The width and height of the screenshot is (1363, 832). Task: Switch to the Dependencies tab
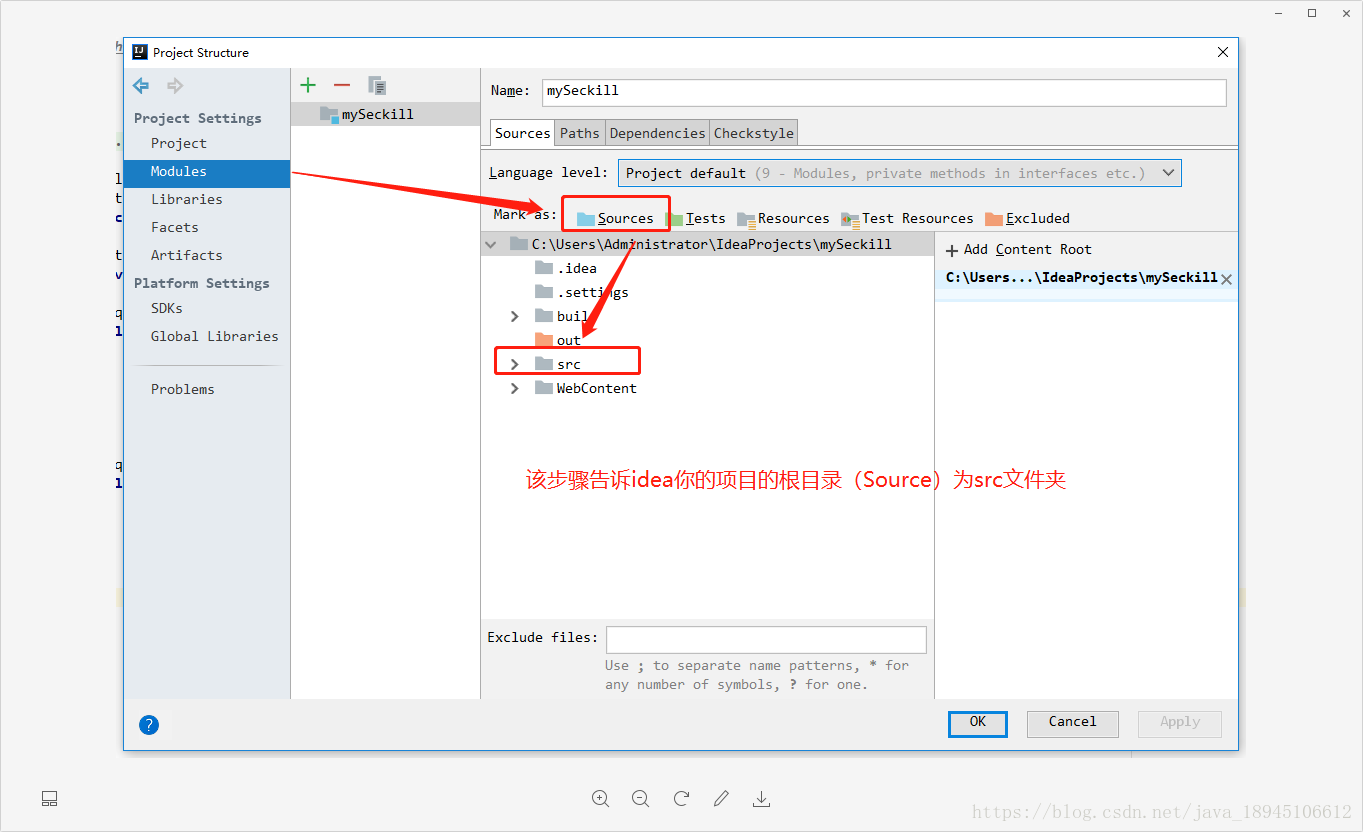(x=657, y=133)
